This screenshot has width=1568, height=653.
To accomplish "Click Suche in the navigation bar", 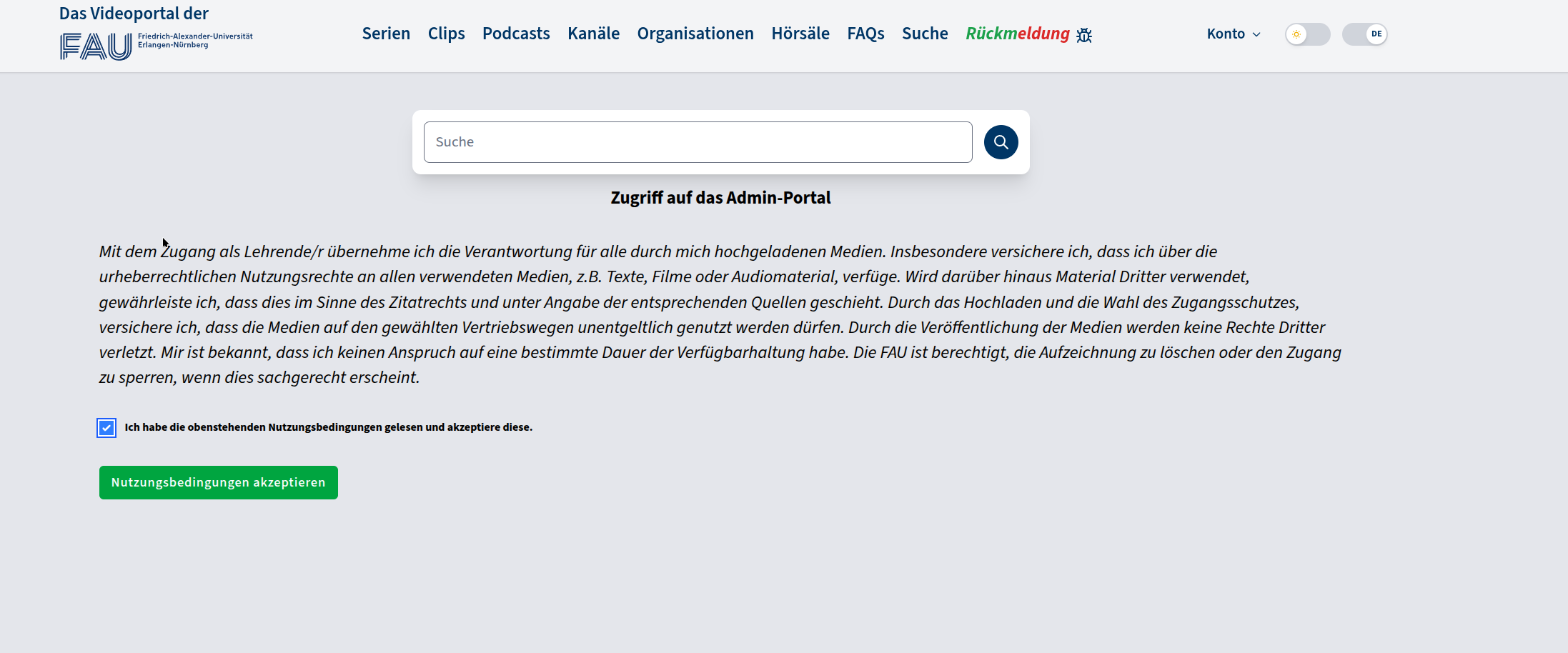I will [925, 34].
